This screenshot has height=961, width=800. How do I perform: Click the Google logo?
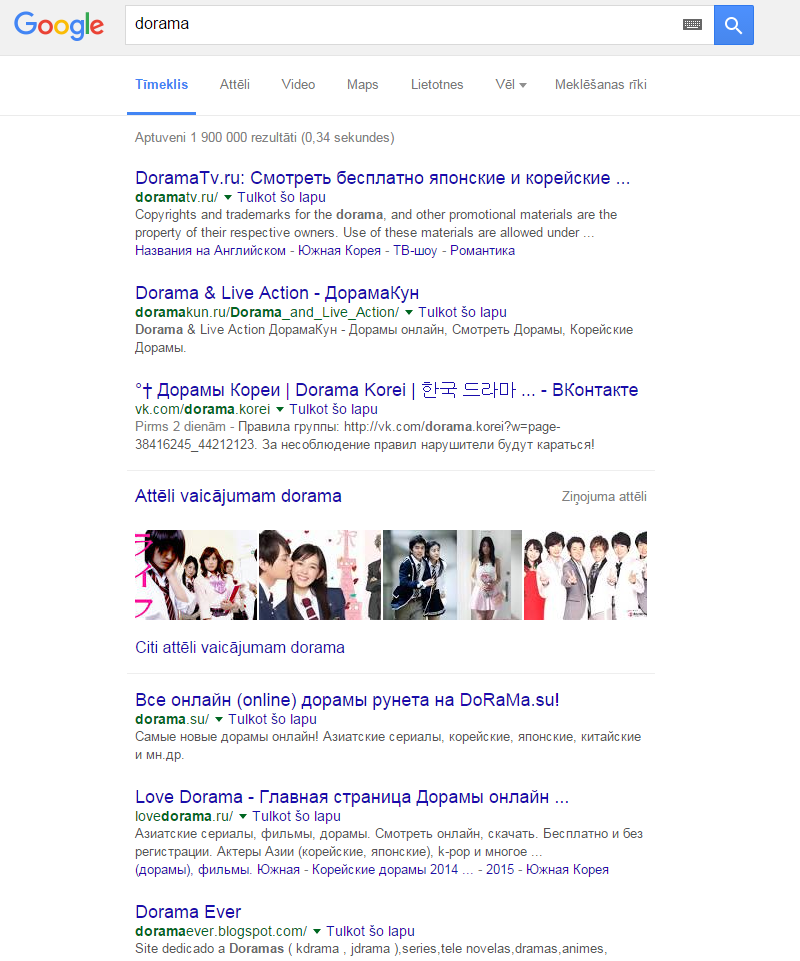coord(59,25)
